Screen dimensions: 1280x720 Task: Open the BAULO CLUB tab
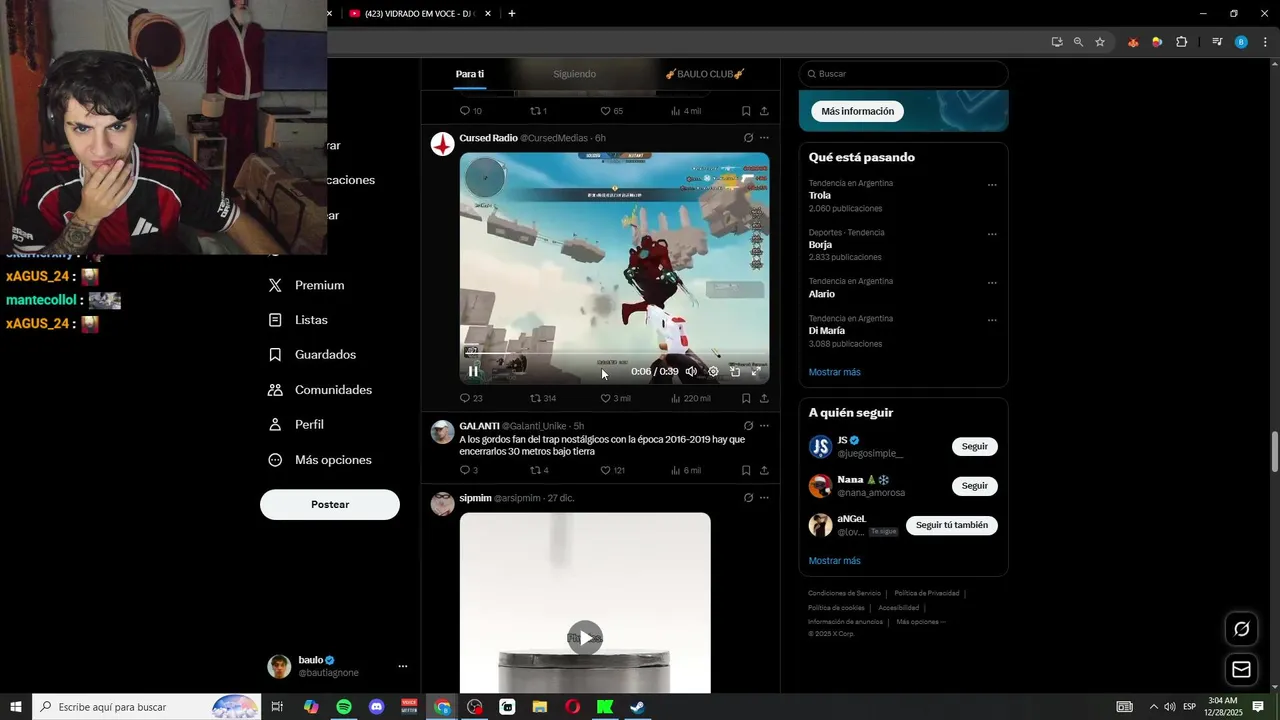[x=705, y=74]
